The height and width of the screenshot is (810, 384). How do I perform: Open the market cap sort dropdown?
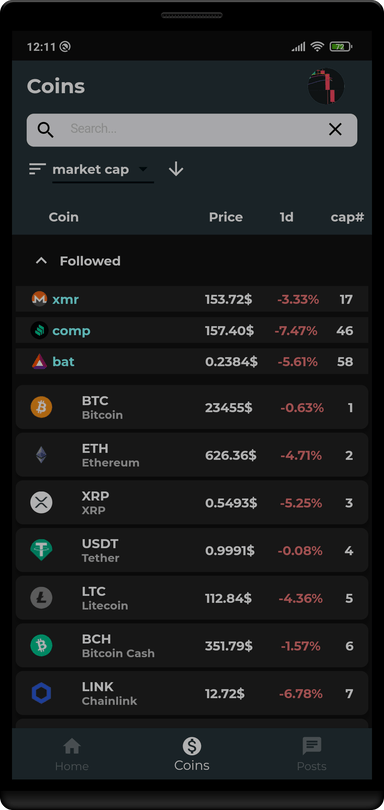[103, 170]
